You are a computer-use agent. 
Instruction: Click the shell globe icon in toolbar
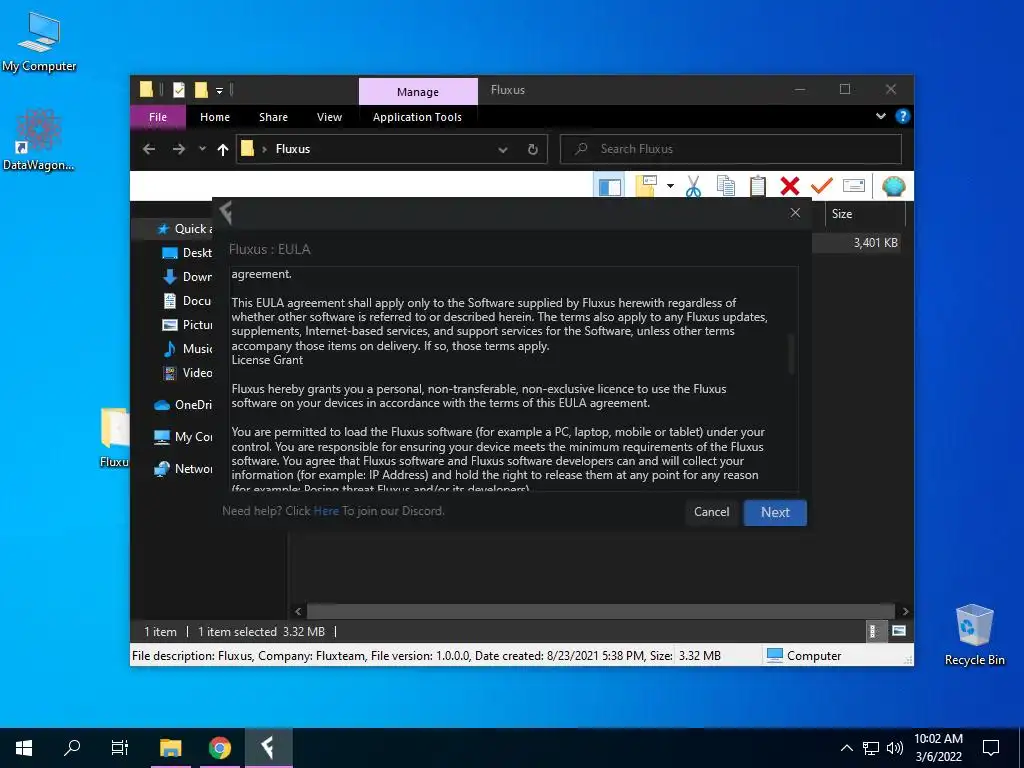click(x=893, y=186)
